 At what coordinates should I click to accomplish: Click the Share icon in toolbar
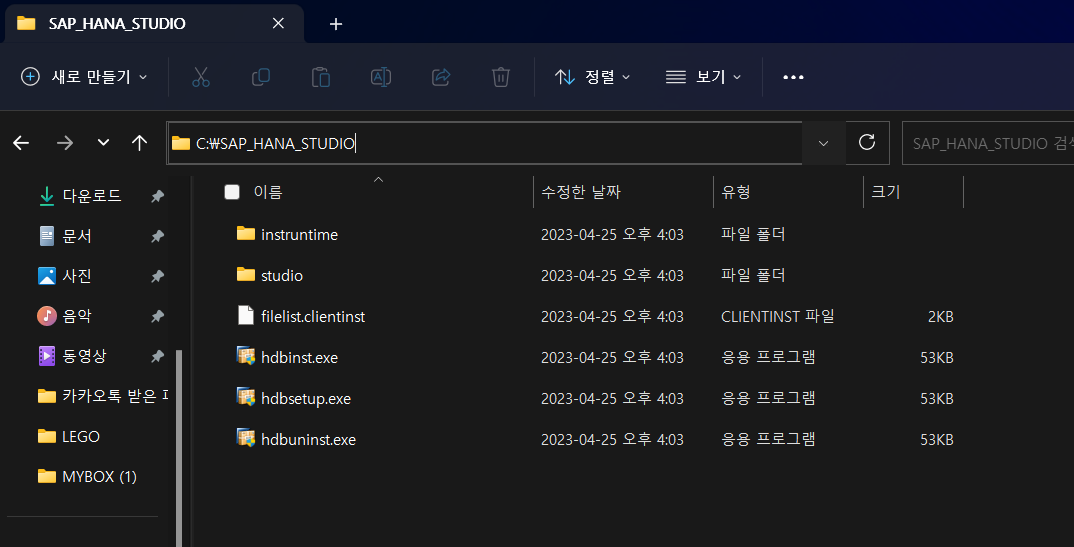440,77
